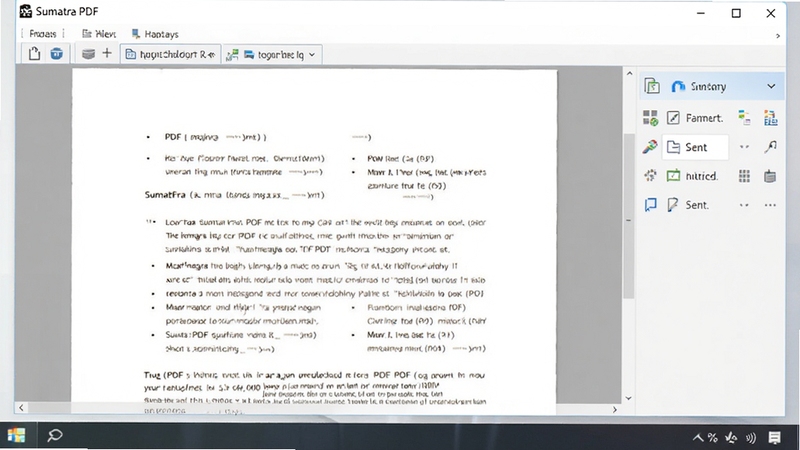Click the menu bar overflow chevron at right
The image size is (800, 450).
(778, 36)
